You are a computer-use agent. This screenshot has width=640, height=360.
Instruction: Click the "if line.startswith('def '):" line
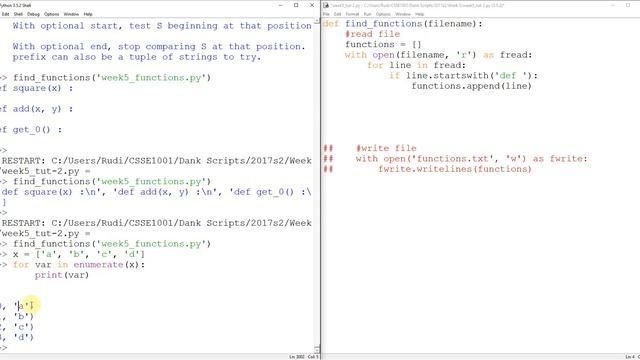coord(464,76)
